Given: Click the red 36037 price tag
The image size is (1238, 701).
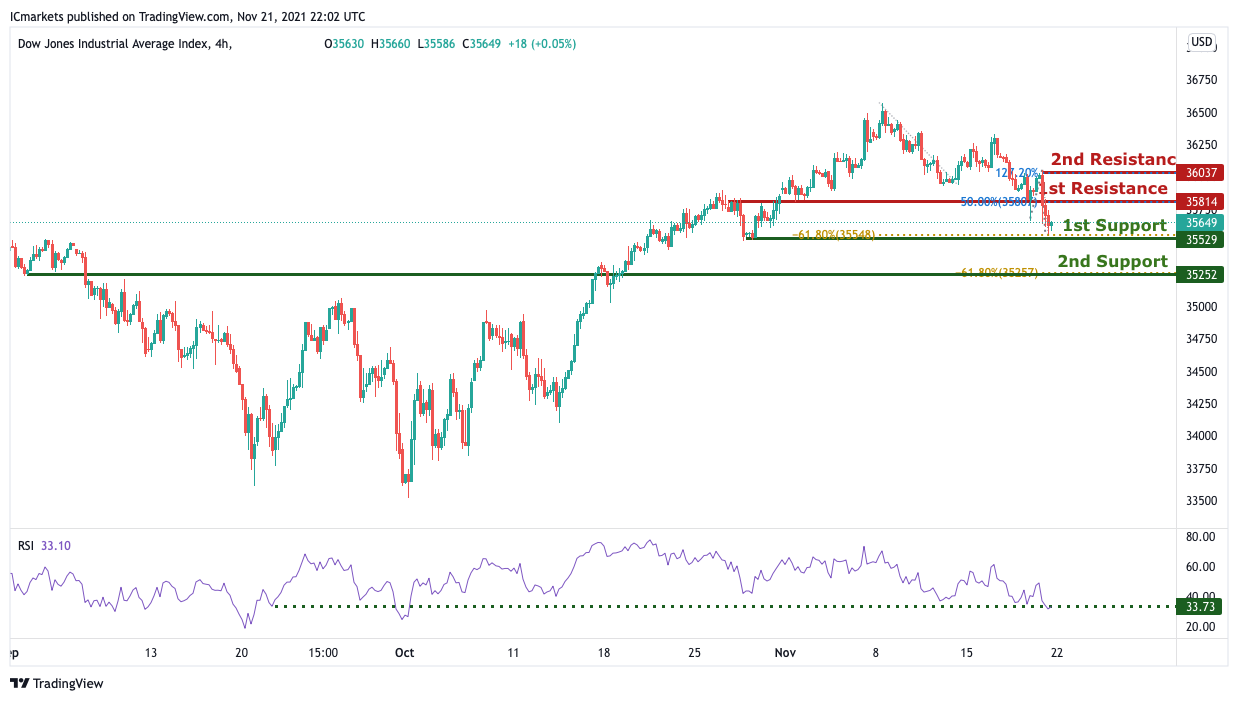Looking at the screenshot, I should 1201,173.
